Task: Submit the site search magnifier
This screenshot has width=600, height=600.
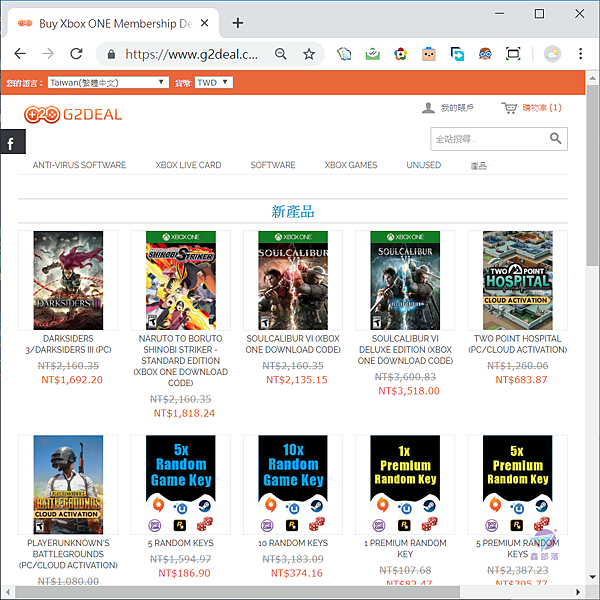Action: (x=555, y=138)
